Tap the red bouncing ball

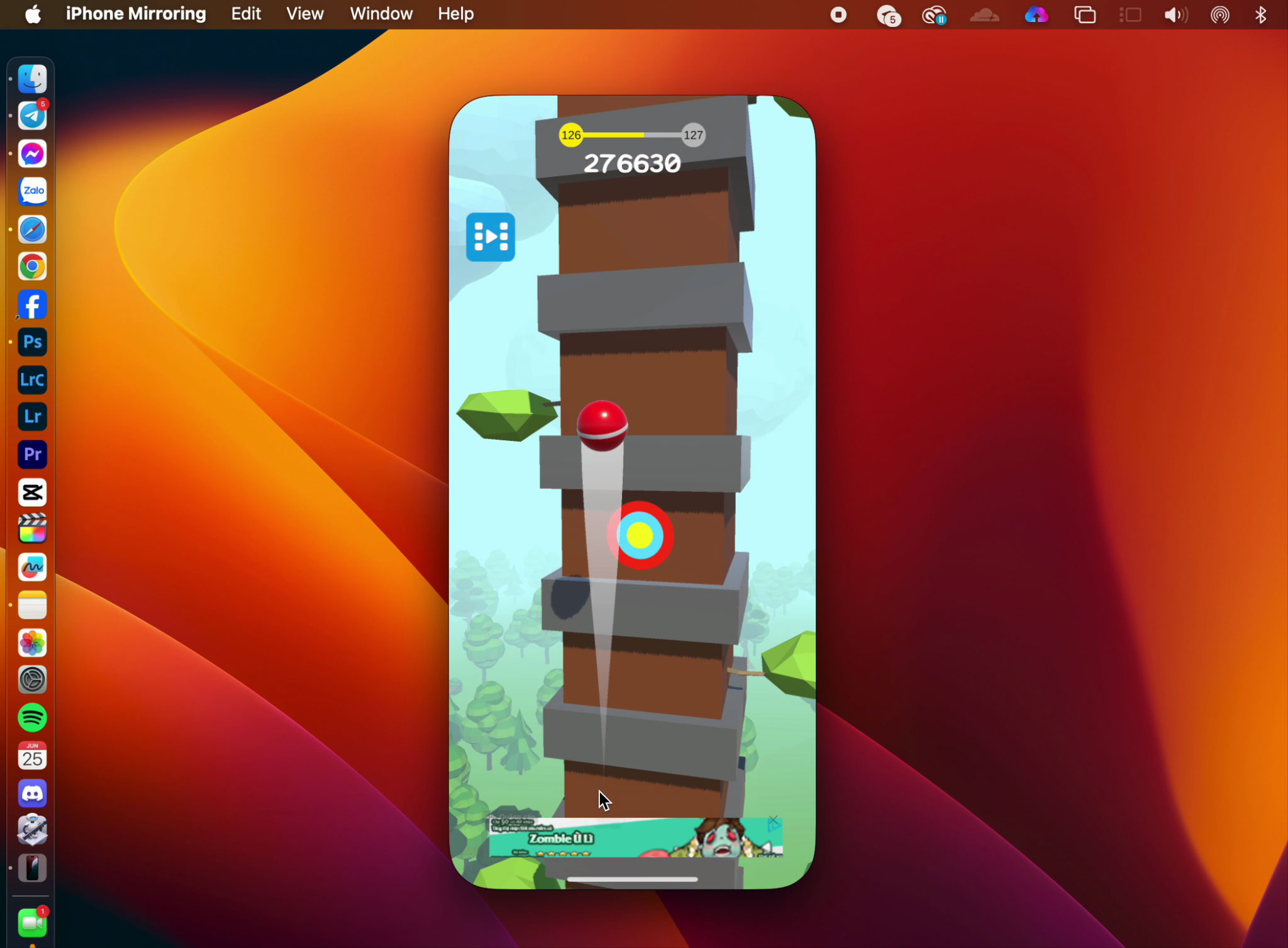[602, 425]
